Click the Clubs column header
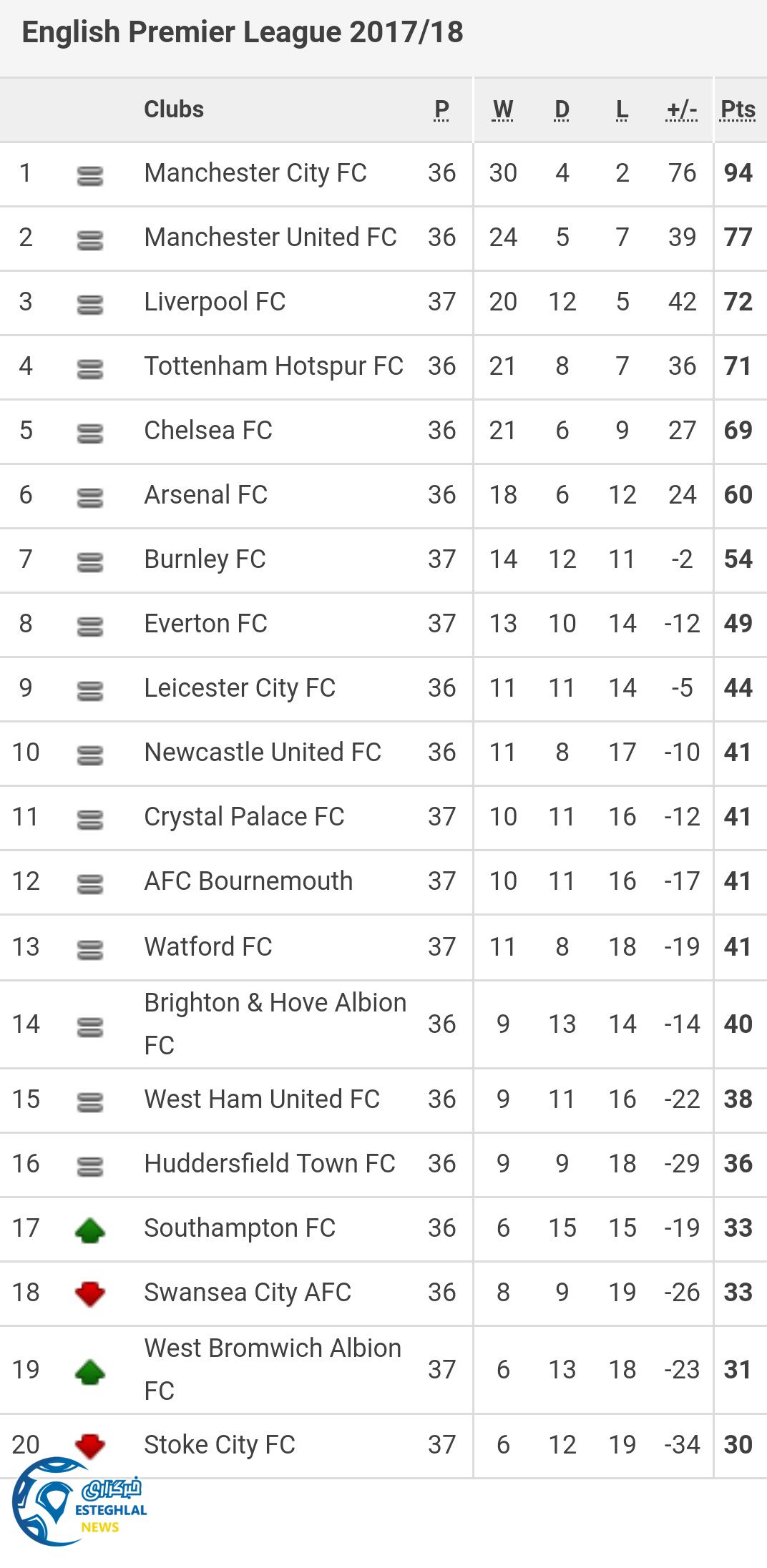767x1568 pixels. point(174,109)
